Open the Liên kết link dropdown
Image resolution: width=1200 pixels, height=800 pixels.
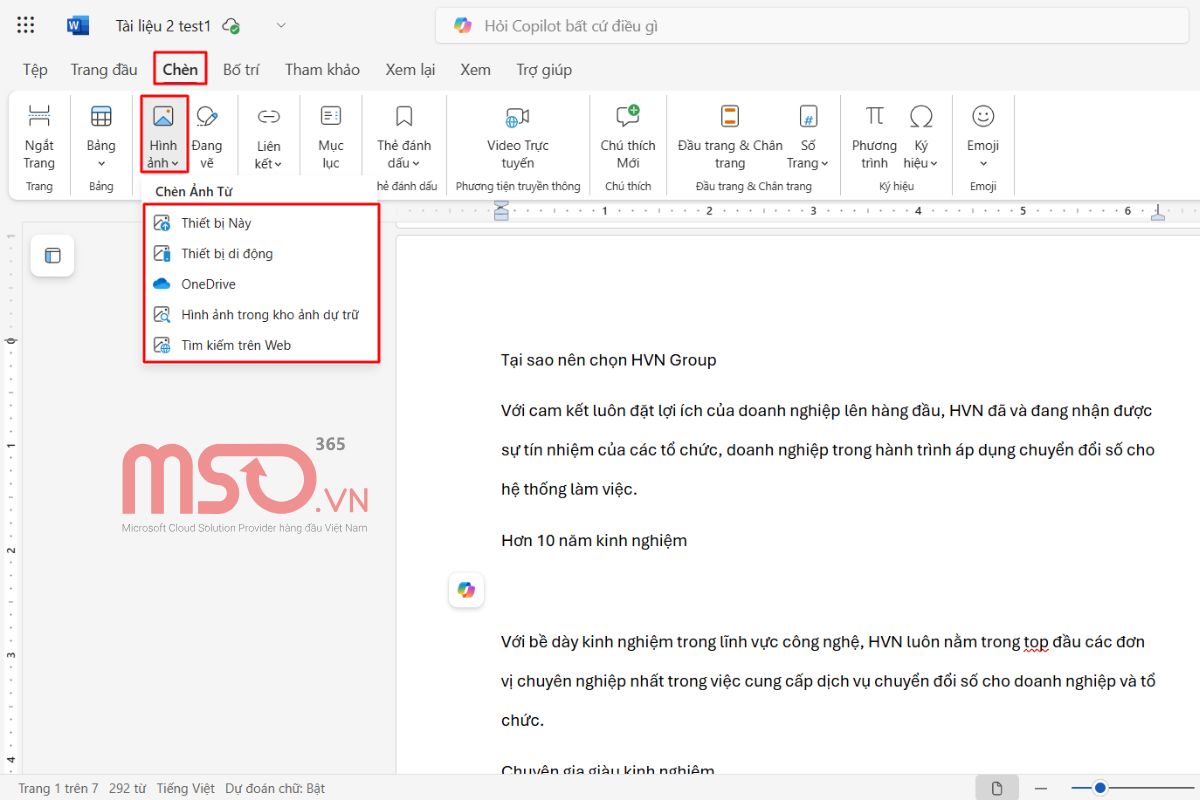click(268, 137)
